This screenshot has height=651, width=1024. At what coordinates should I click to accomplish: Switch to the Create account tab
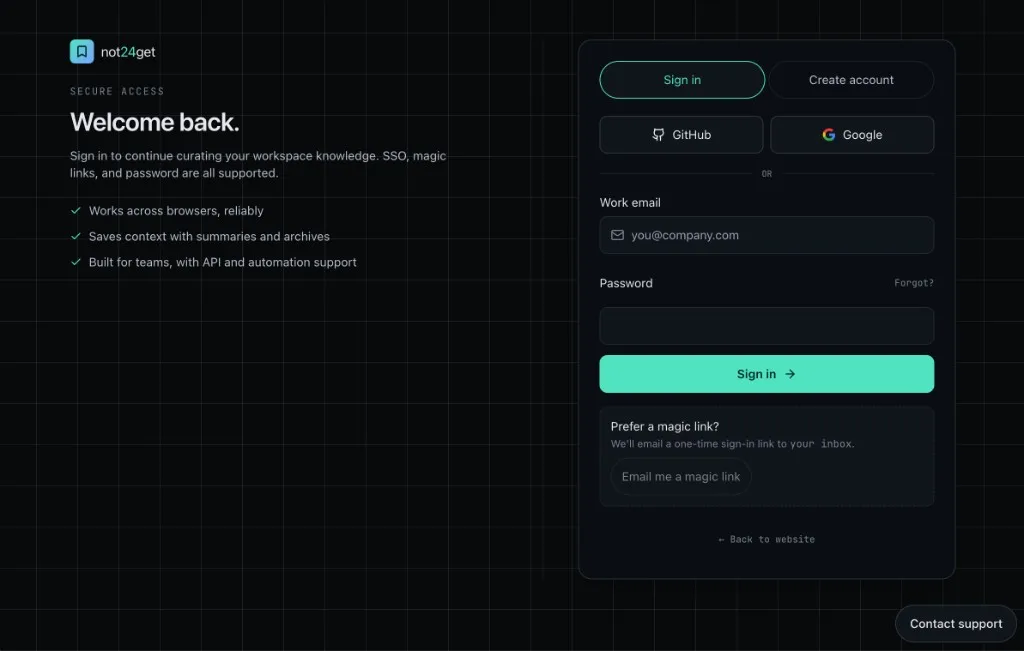[x=851, y=80]
